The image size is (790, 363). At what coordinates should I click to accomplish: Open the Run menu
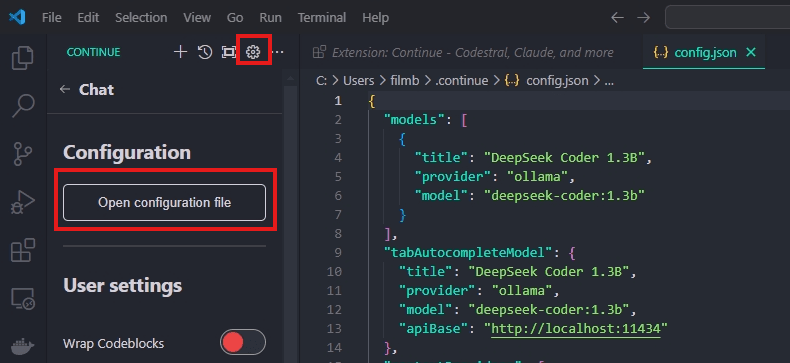click(271, 18)
